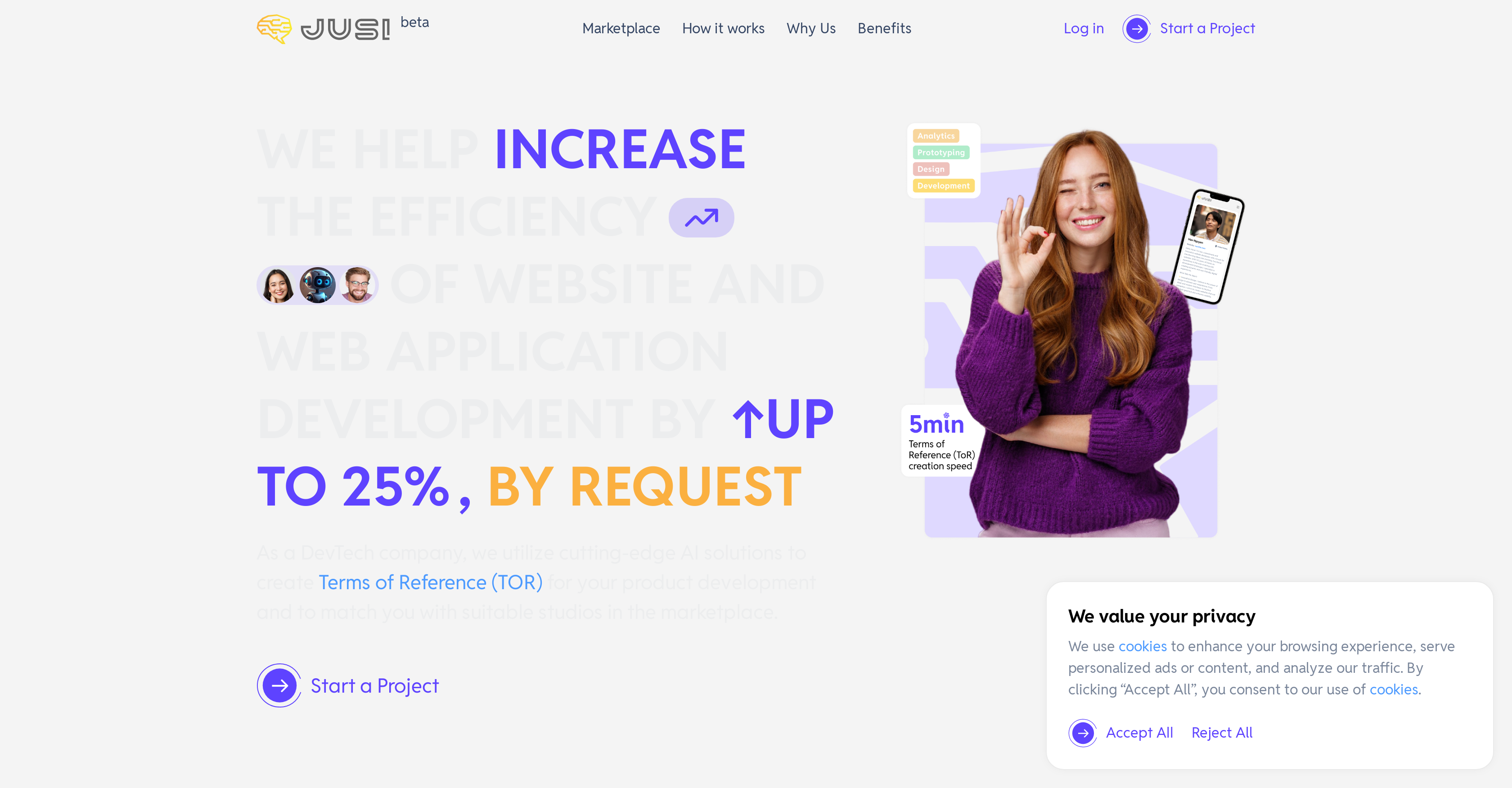
Task: Click the How it works nav item
Action: 723,28
